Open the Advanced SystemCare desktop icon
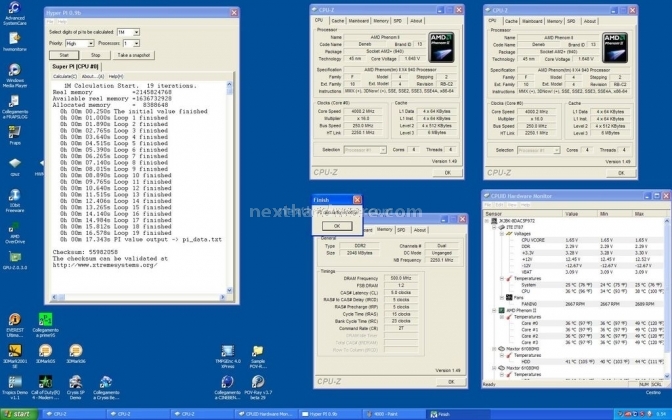This screenshot has width=672, height=420. 15,13
